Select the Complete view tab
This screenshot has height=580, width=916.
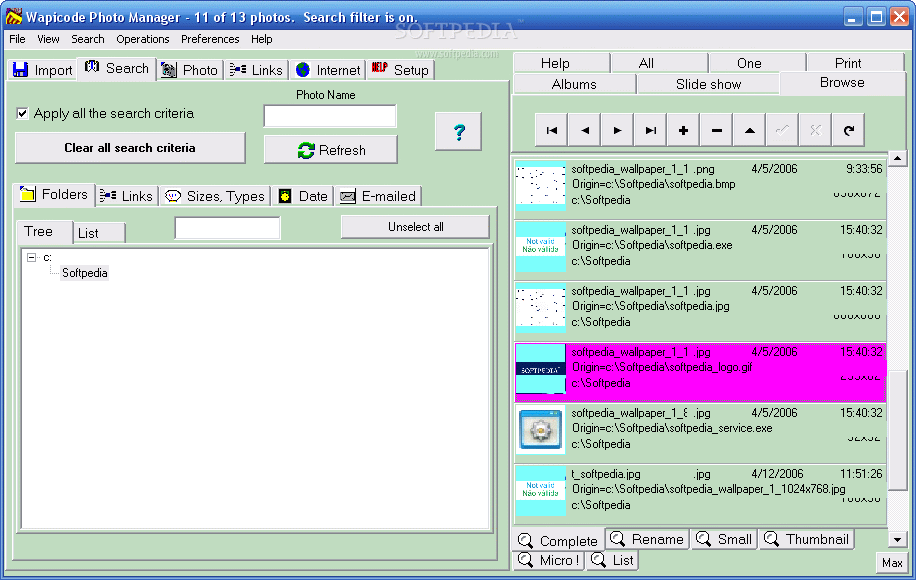tap(558, 540)
